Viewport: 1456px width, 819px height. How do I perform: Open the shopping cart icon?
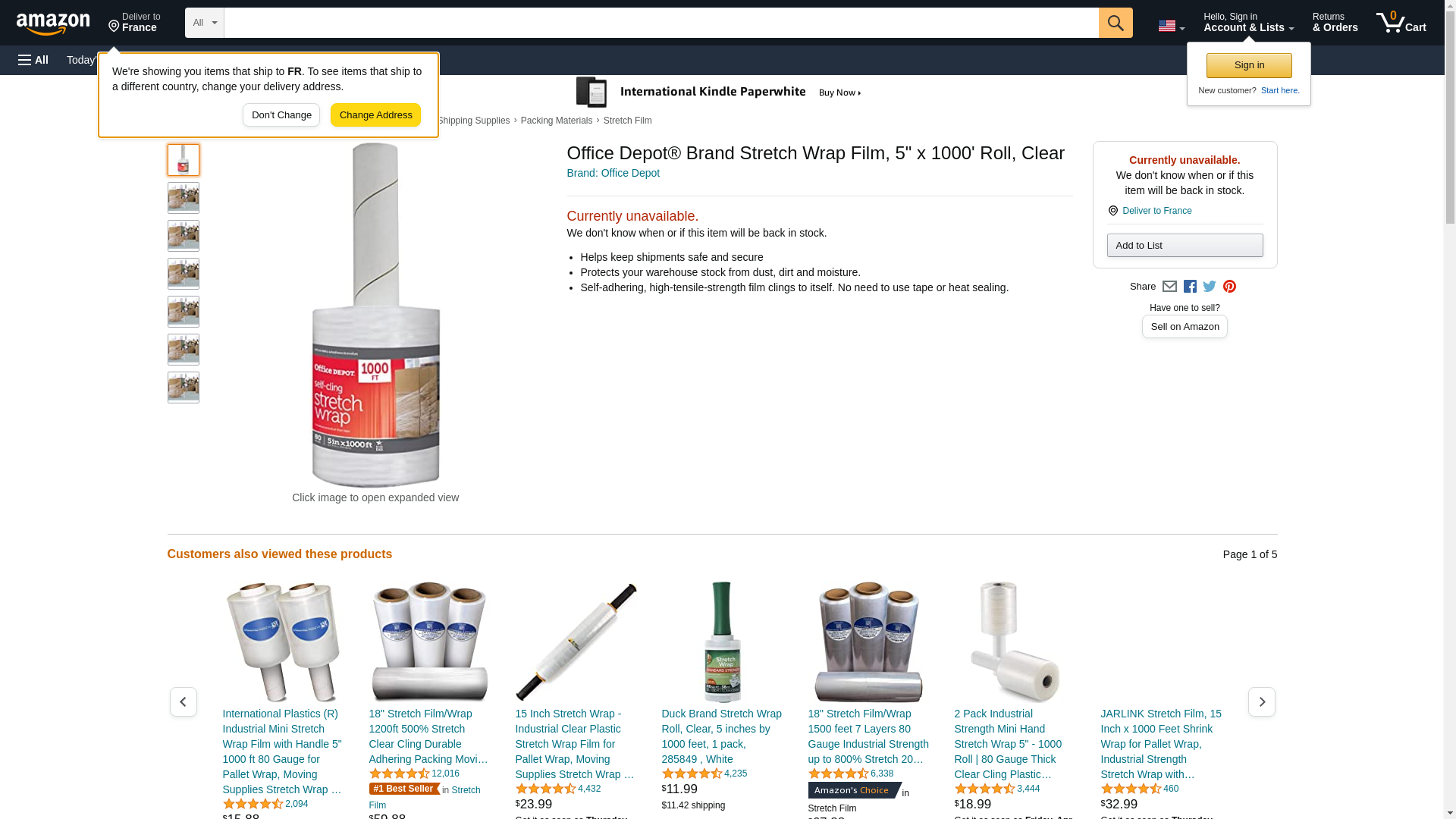click(x=1401, y=23)
